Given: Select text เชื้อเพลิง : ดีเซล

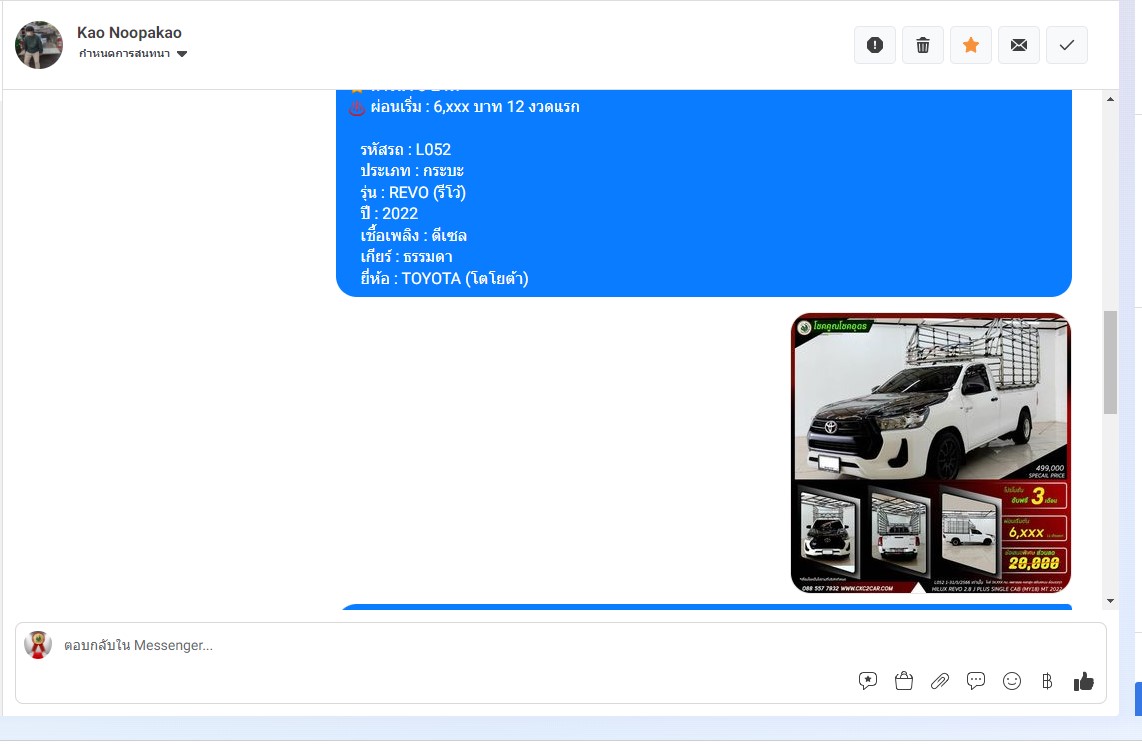Looking at the screenshot, I should click(x=414, y=235).
